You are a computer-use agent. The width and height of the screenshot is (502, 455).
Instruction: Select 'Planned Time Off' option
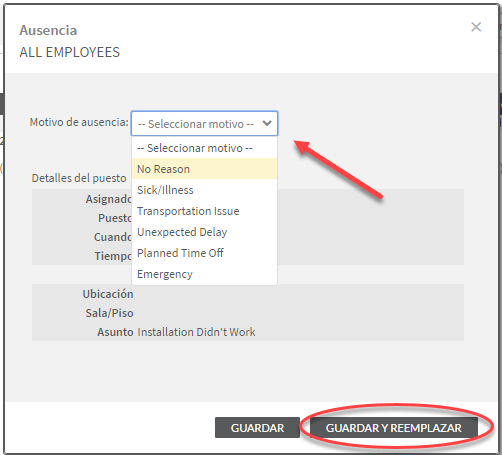coord(204,253)
